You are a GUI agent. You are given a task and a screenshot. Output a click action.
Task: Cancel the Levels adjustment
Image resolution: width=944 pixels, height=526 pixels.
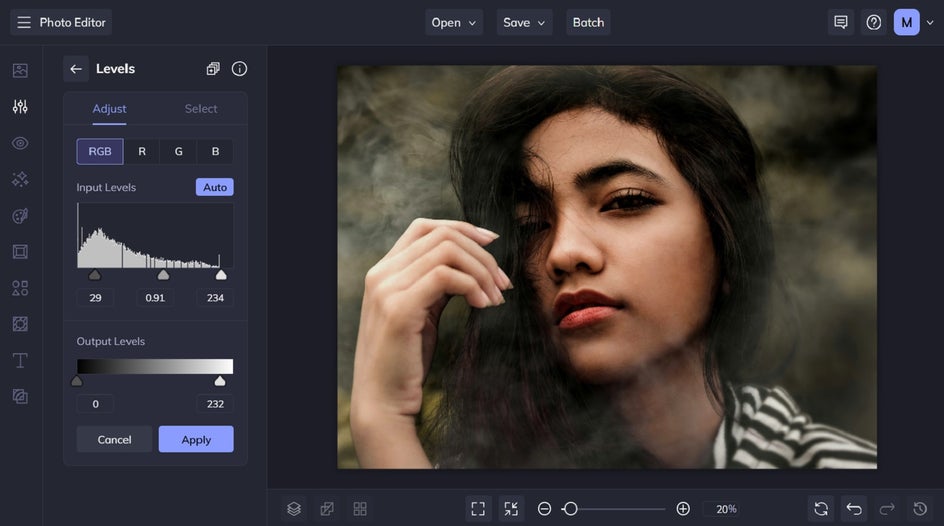(114, 439)
